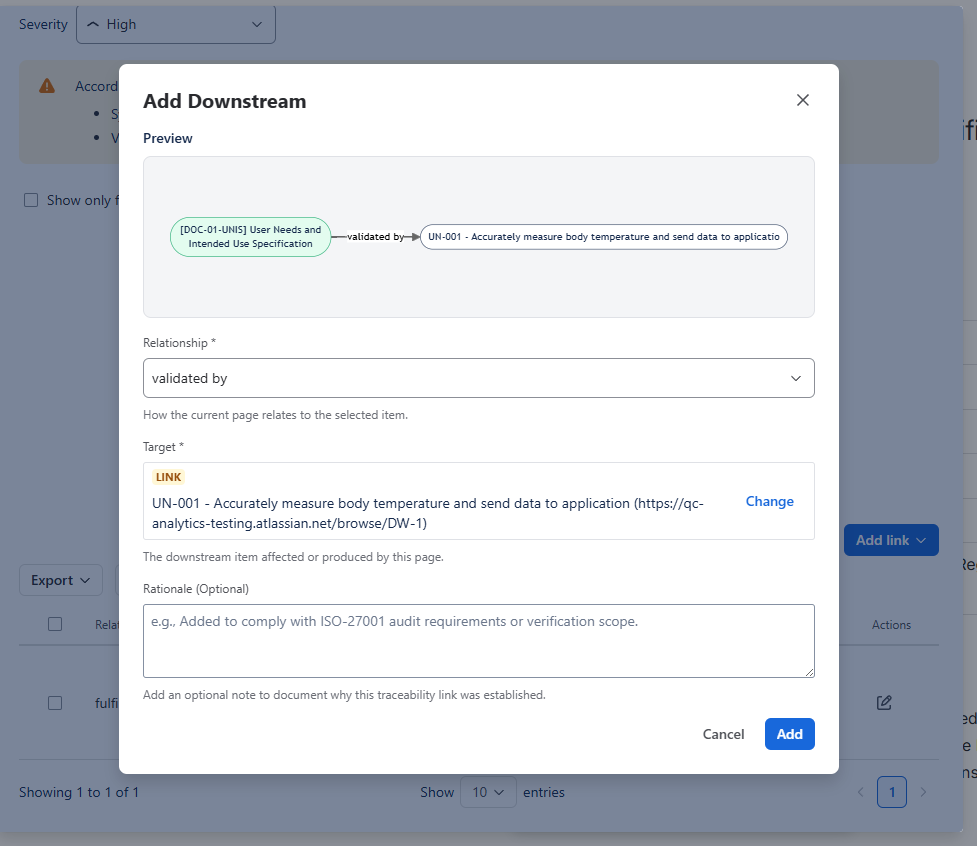Open the Severity dropdown set to High
The height and width of the screenshot is (846, 977).
pos(176,24)
